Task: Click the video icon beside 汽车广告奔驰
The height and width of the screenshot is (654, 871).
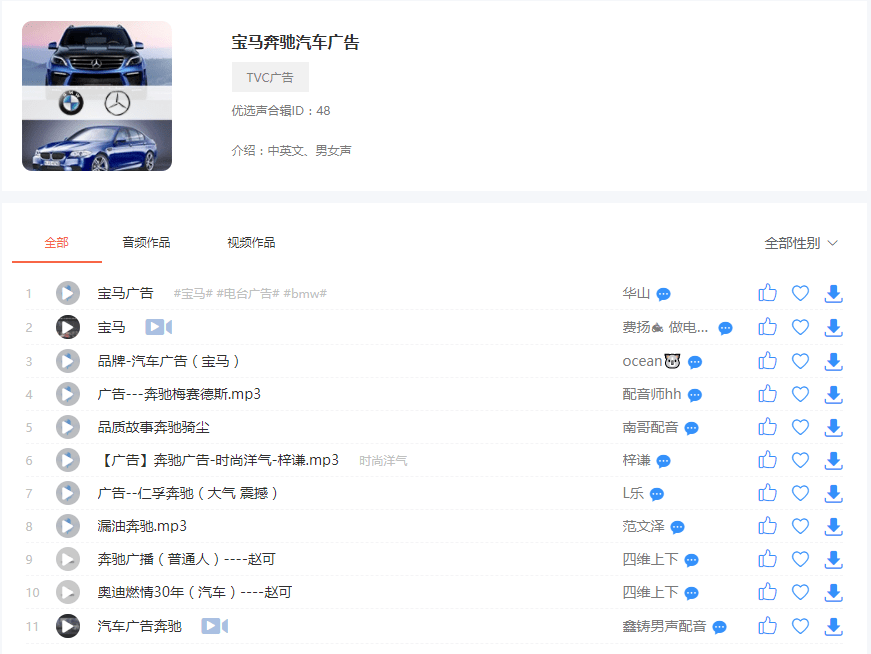Action: [x=214, y=626]
